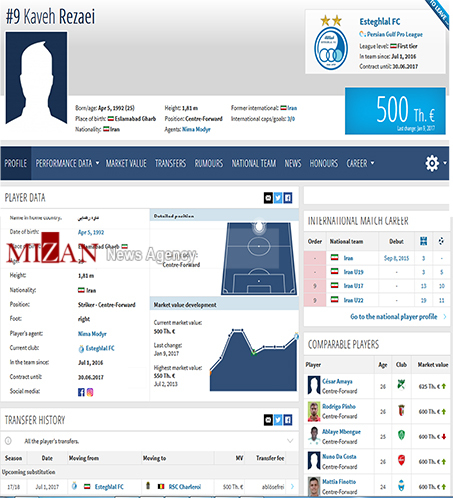The image size is (453, 498).
Task: Open the Profile tab
Action: 16,163
